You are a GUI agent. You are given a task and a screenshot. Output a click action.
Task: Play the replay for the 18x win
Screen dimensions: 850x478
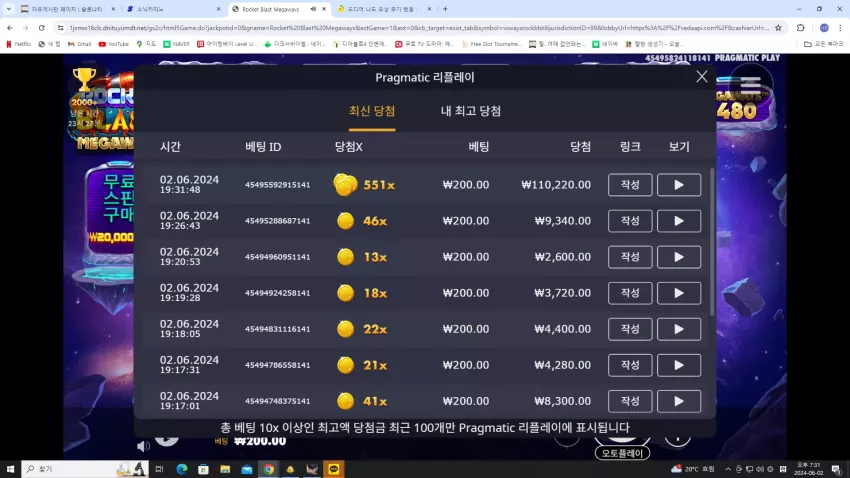coord(679,293)
